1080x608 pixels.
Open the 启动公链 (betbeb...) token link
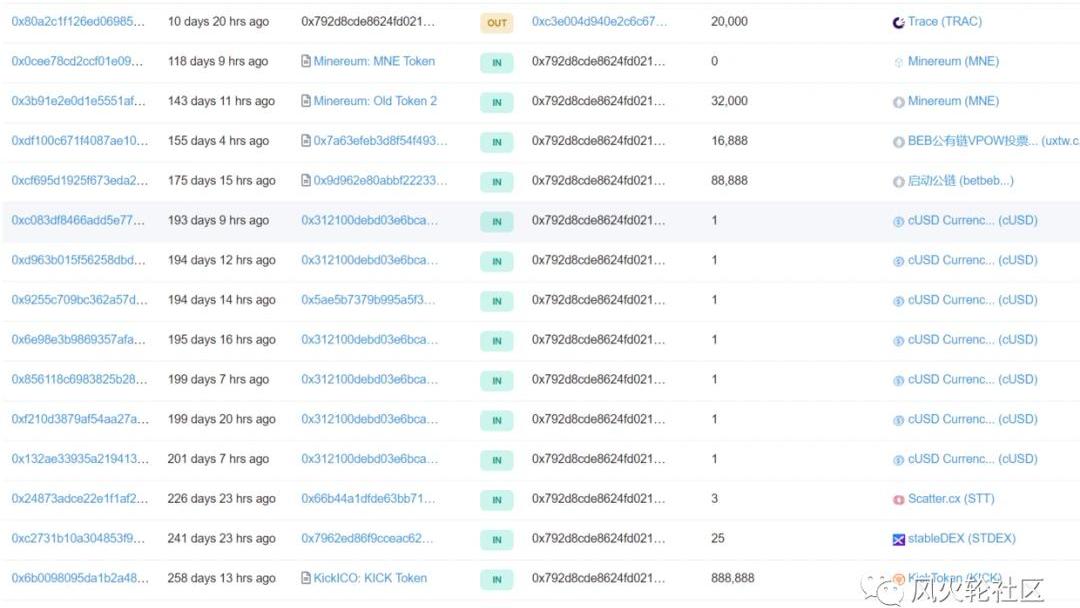961,180
